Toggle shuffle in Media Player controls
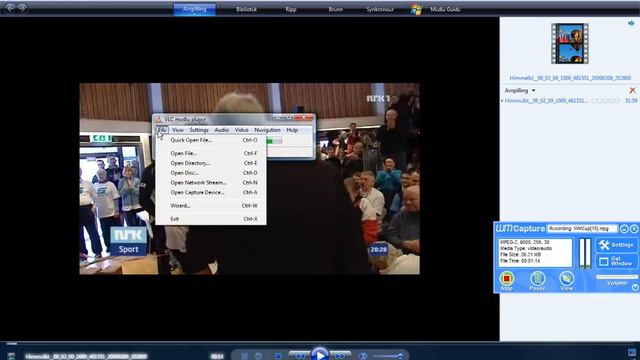This screenshot has height=360, width=640. (244, 356)
